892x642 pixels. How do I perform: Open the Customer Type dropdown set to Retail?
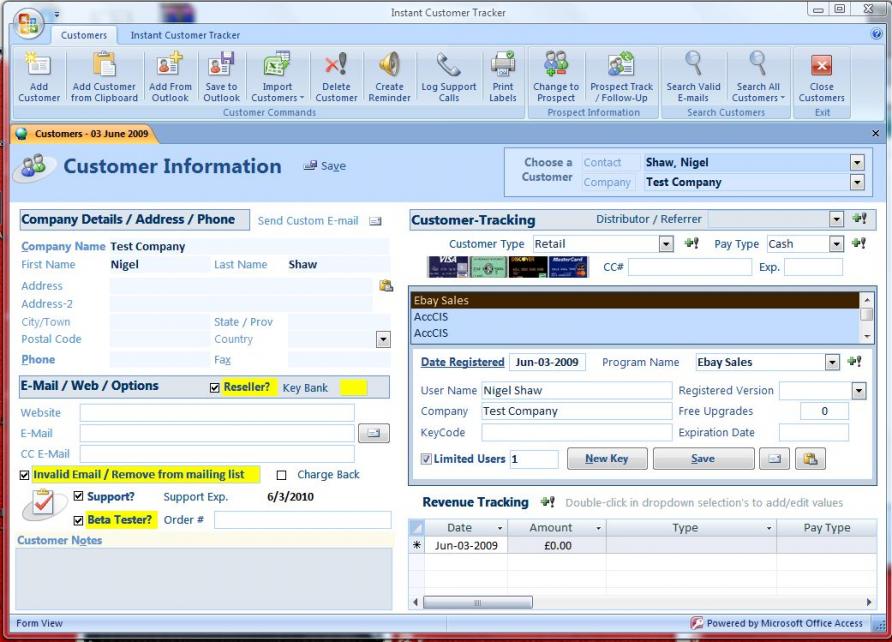(666, 244)
